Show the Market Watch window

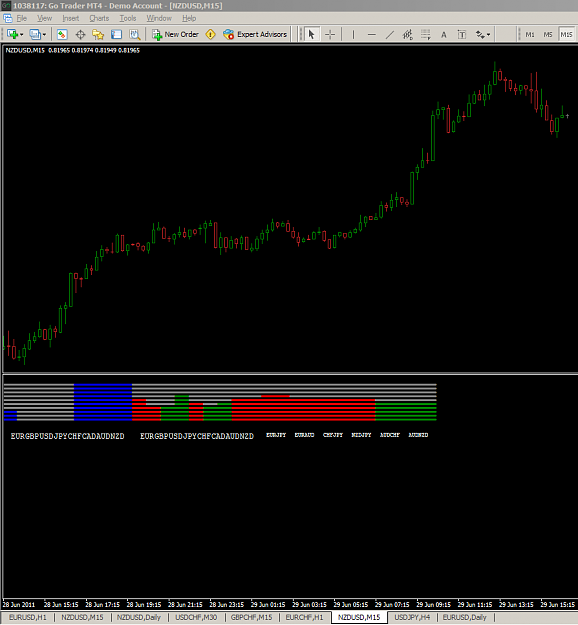[62, 34]
